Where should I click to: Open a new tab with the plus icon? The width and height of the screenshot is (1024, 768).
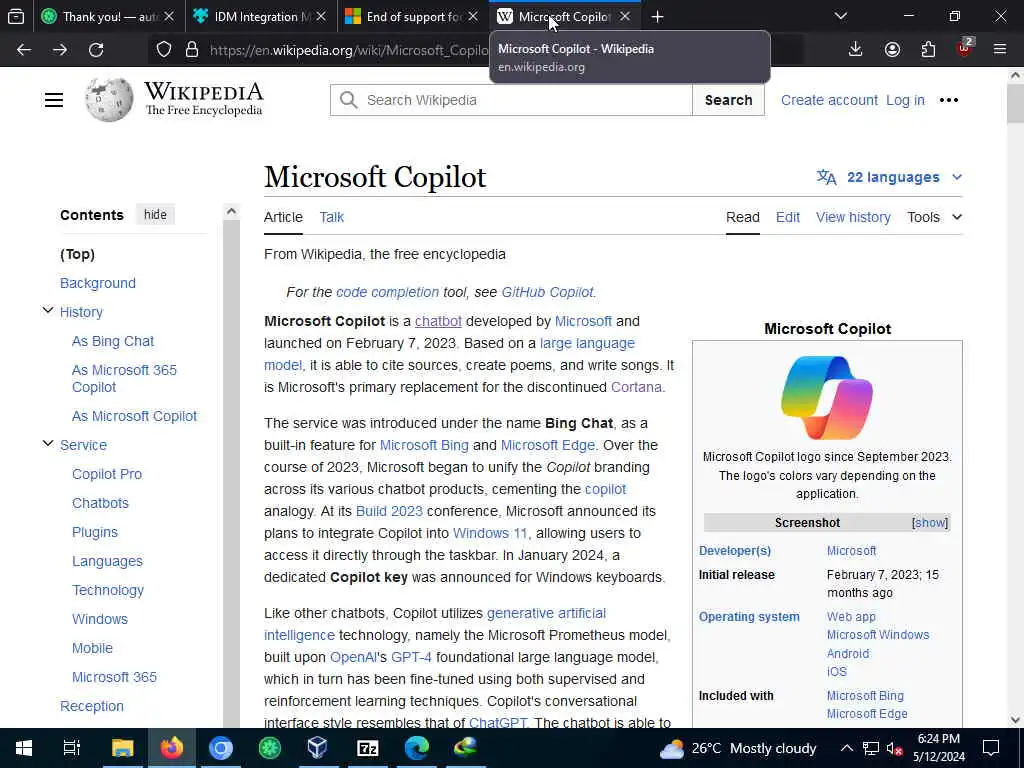click(658, 17)
